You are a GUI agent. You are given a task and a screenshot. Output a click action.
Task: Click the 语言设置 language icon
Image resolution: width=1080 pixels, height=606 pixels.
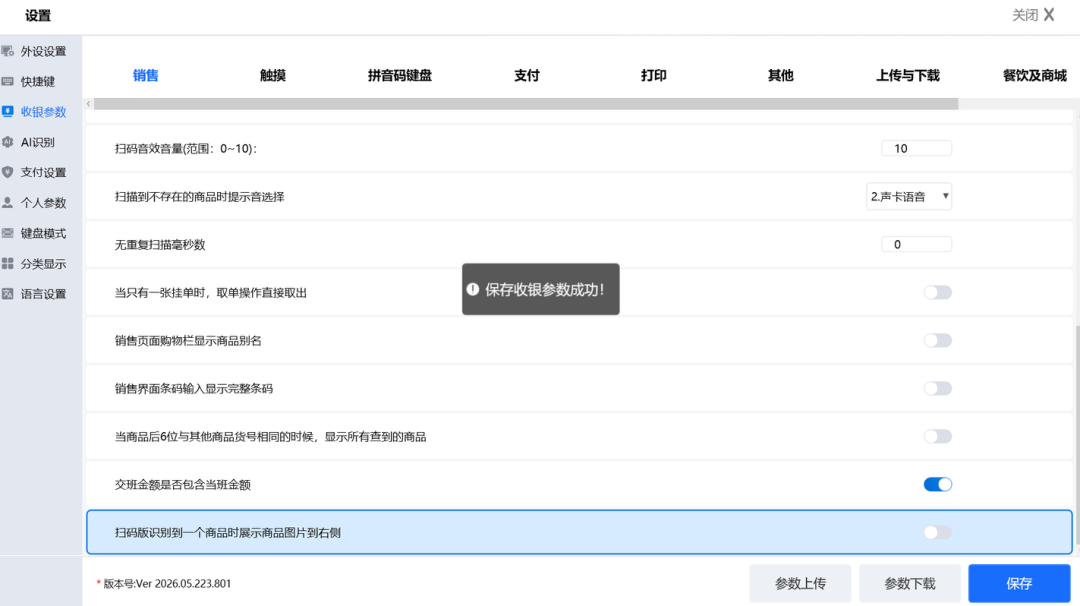pos(8,294)
